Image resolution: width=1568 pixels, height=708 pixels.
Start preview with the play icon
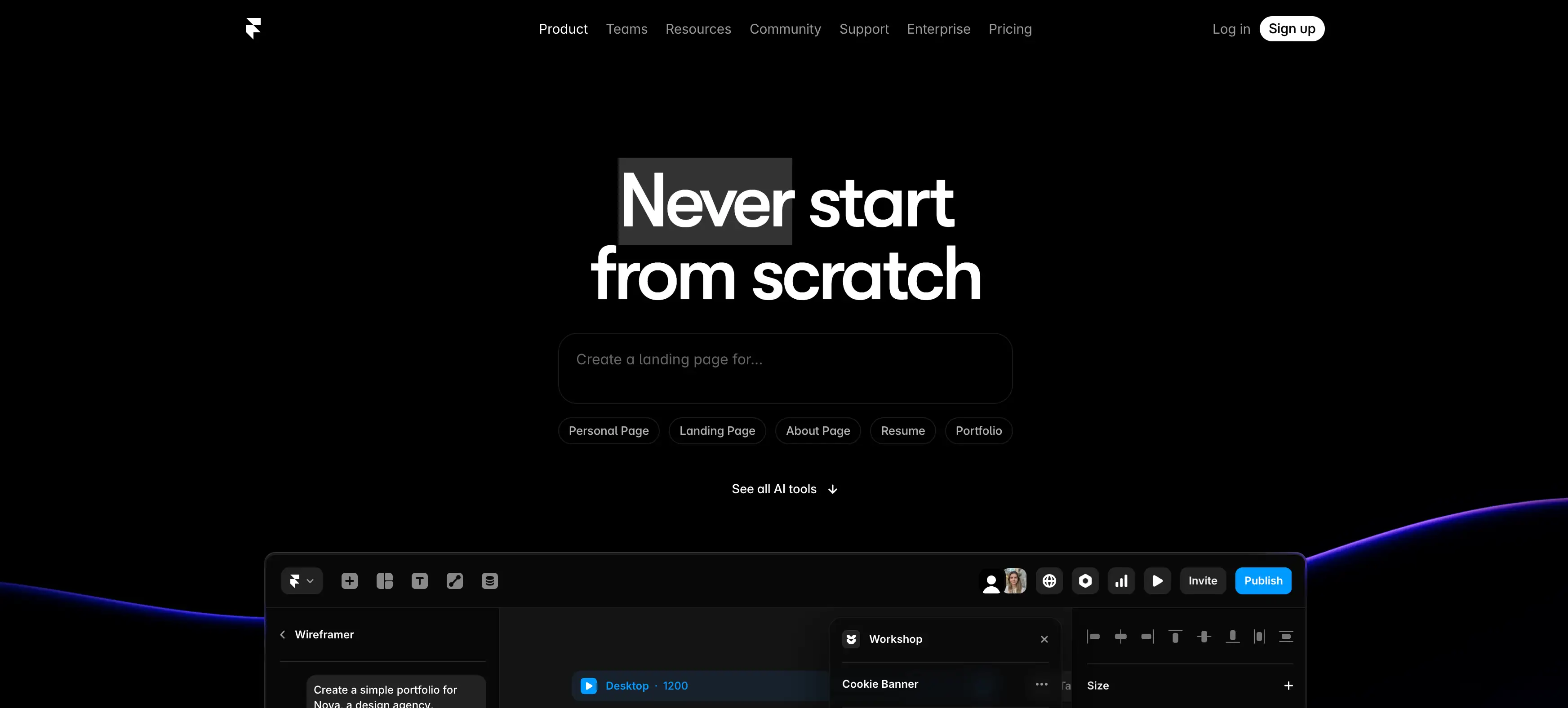point(1158,581)
